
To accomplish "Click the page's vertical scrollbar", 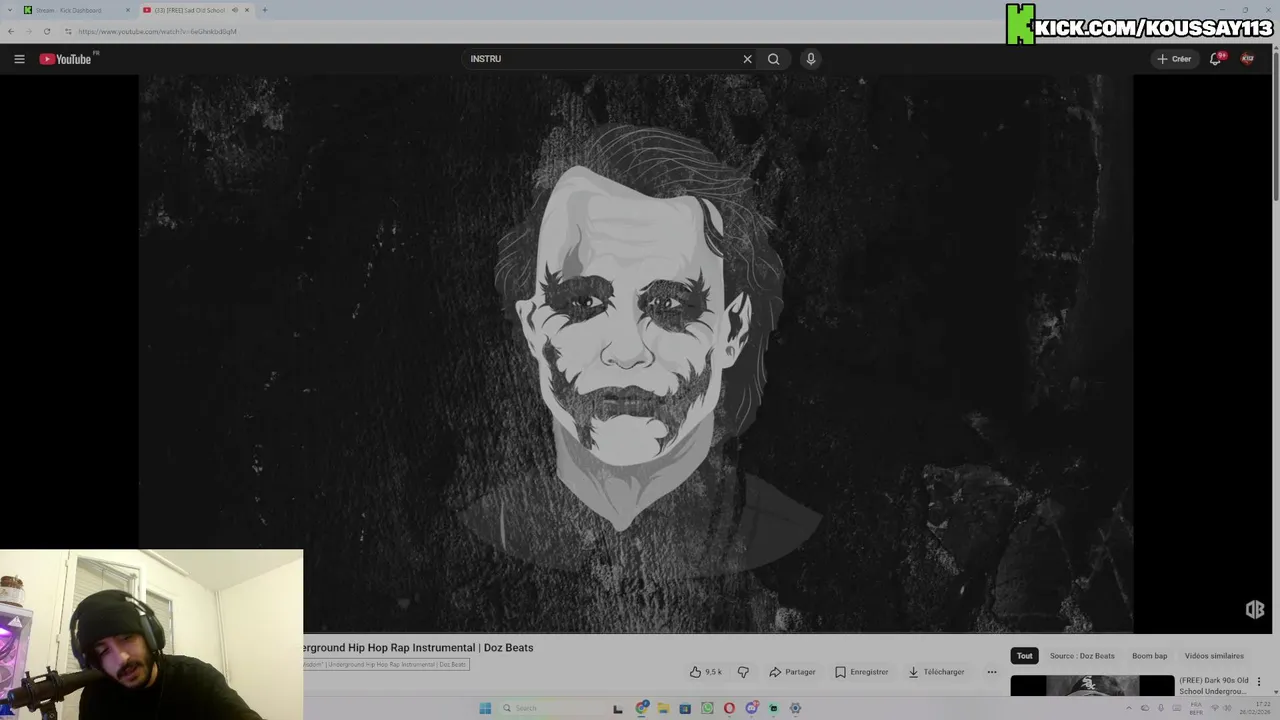I will (x=1275, y=125).
